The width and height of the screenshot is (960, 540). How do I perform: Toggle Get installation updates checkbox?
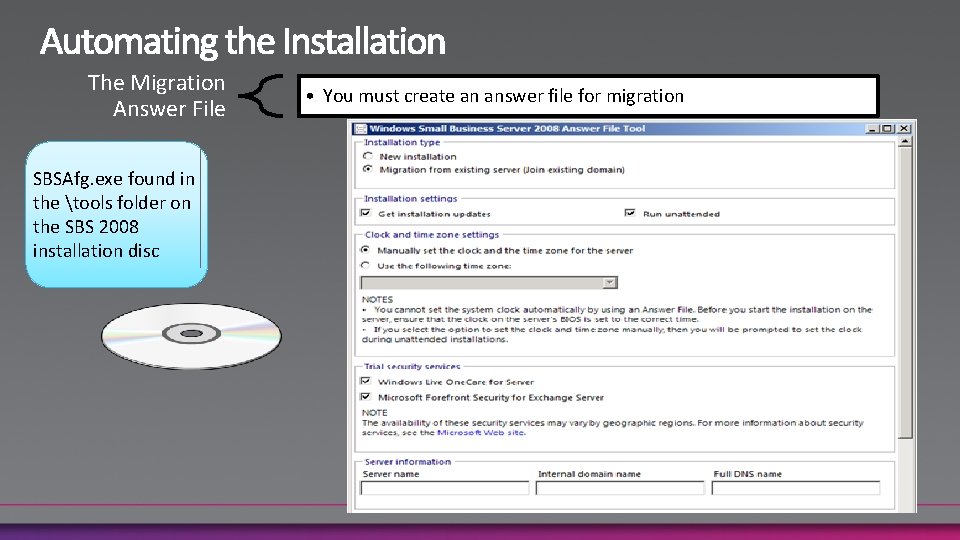[366, 213]
